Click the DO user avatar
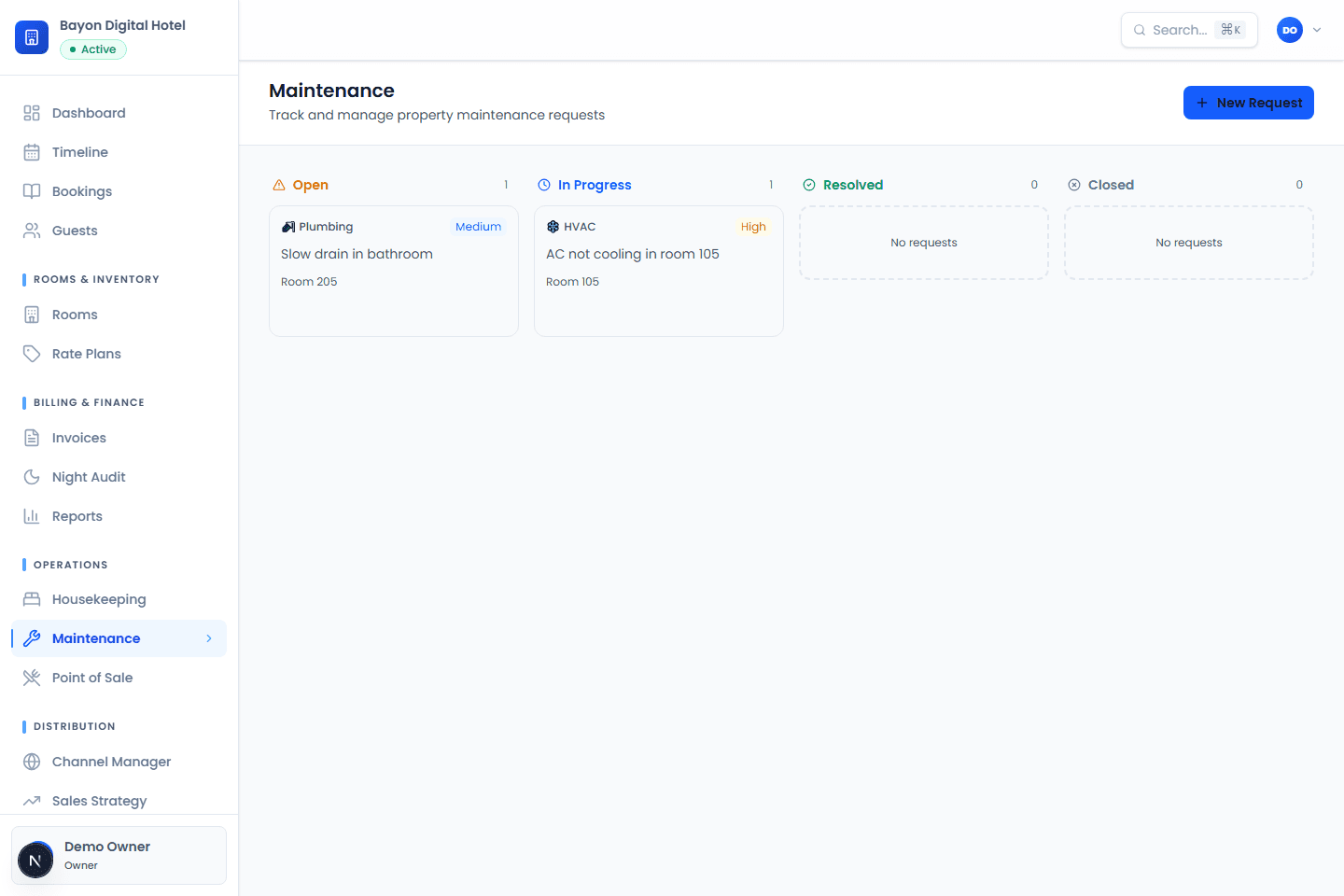 (1290, 30)
